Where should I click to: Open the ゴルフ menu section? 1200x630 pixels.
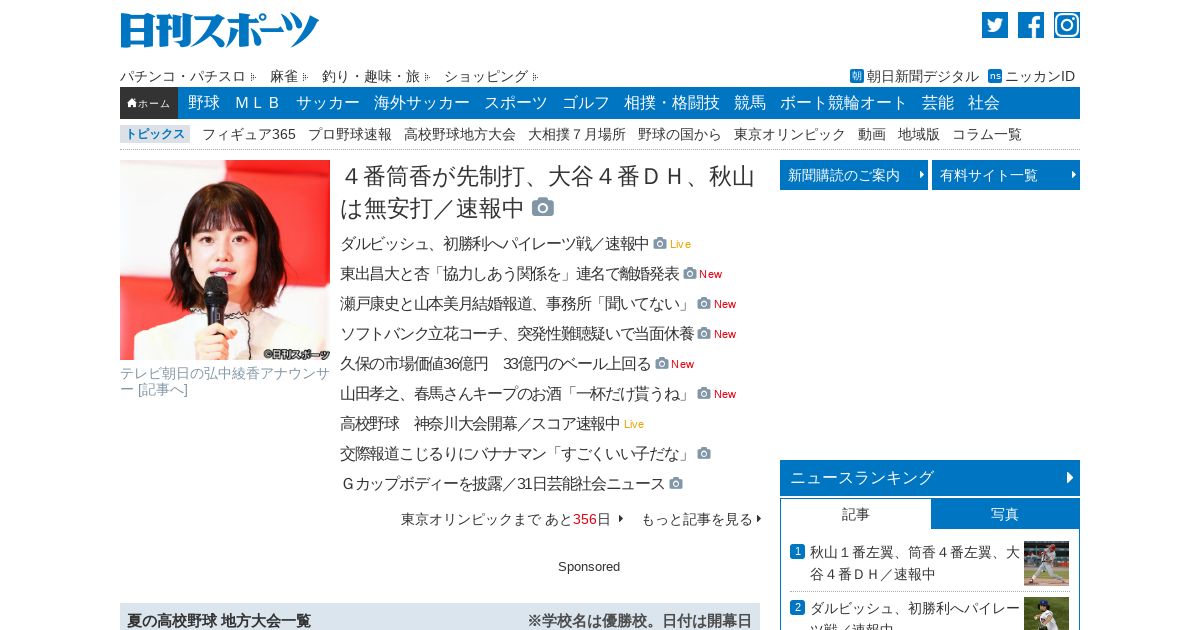(x=586, y=103)
